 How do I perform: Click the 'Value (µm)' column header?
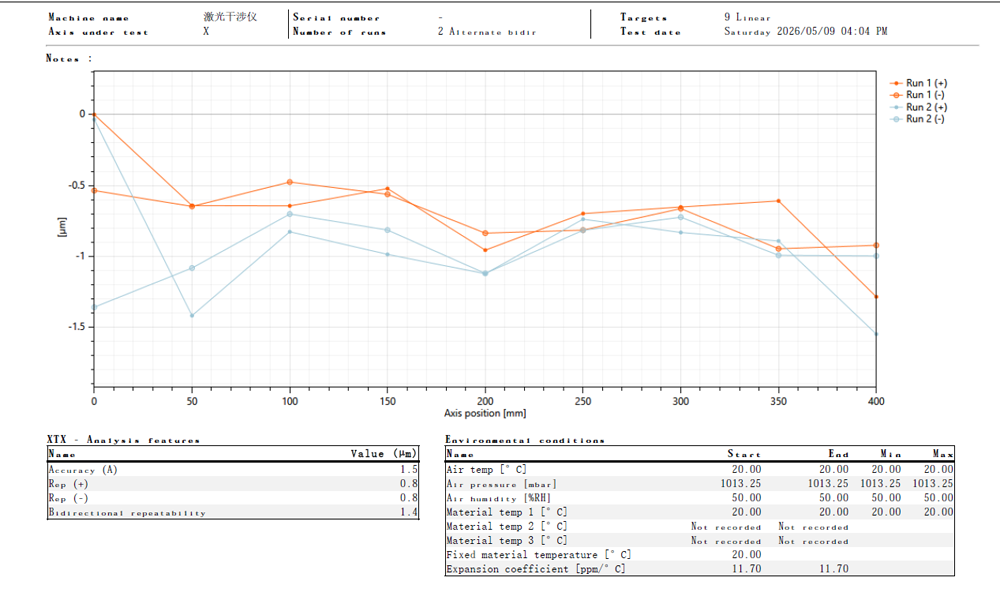383,453
